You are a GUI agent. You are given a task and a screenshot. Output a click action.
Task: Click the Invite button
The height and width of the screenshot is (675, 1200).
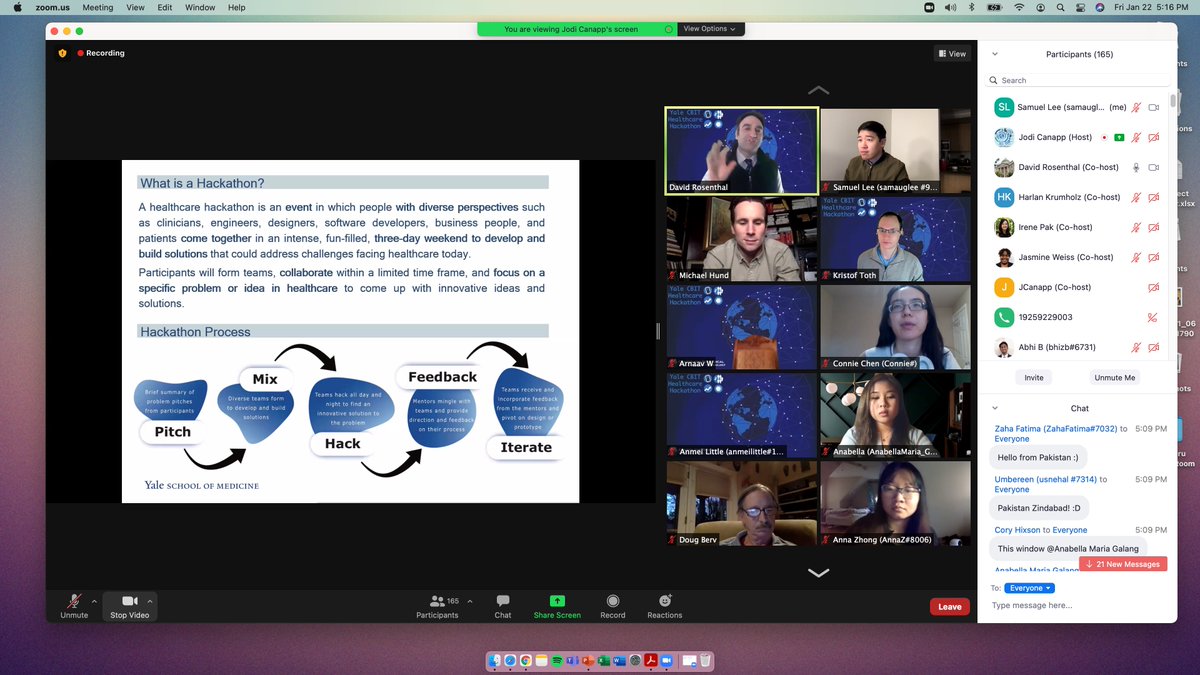click(1033, 377)
